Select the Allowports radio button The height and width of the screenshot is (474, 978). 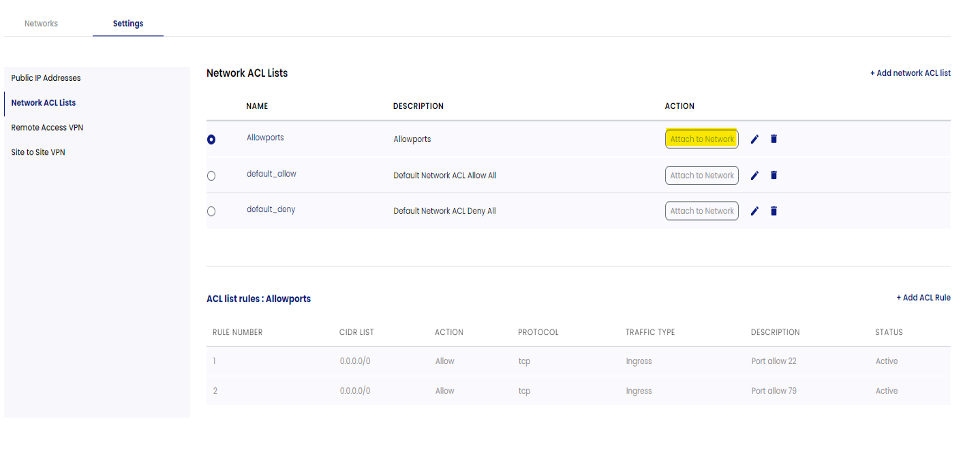(x=211, y=140)
